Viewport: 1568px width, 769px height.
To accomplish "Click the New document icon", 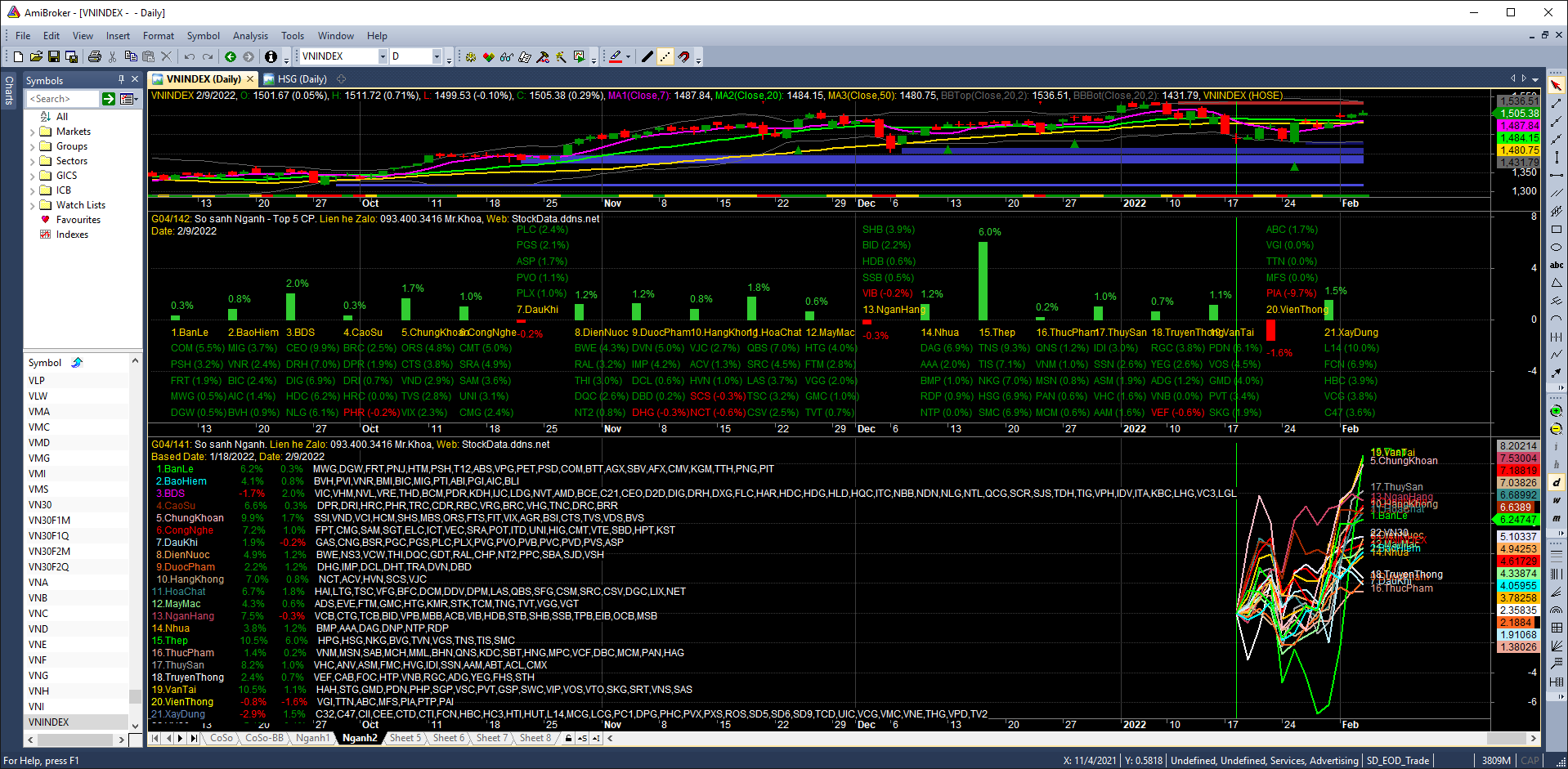I will [18, 56].
